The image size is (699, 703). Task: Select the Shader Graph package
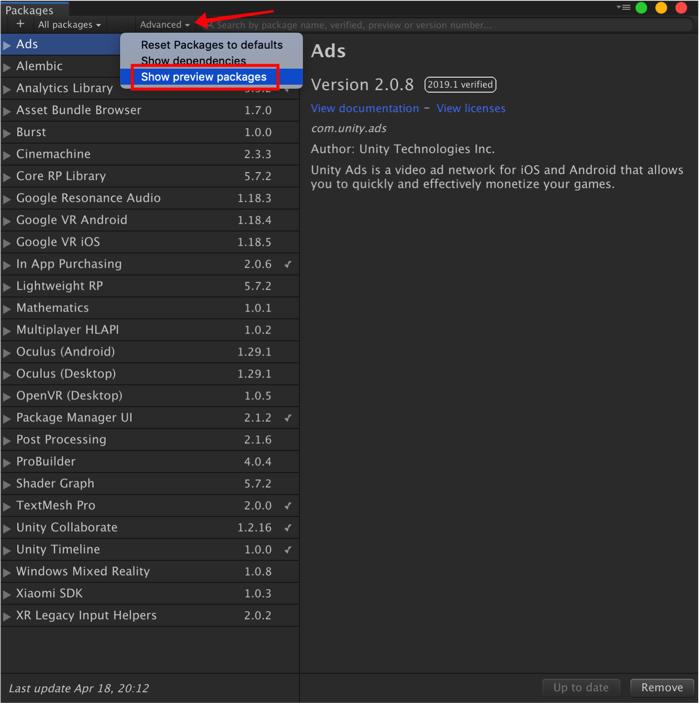150,484
